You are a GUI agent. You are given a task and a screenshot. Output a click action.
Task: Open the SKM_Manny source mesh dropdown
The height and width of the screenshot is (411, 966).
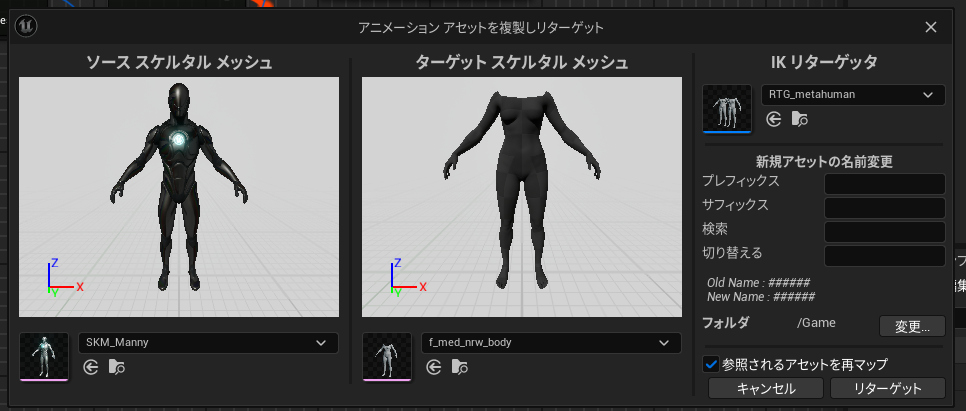(x=208, y=343)
